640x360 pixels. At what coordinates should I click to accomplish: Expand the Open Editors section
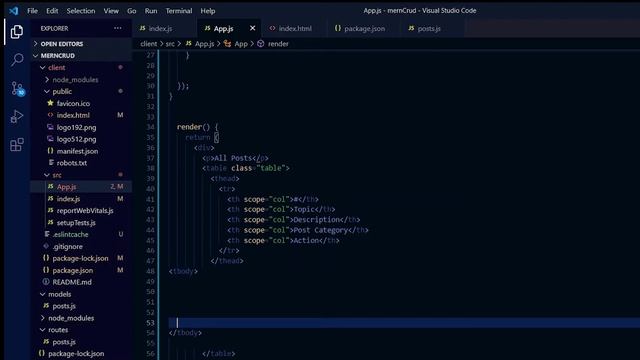pyautogui.click(x=82, y=44)
